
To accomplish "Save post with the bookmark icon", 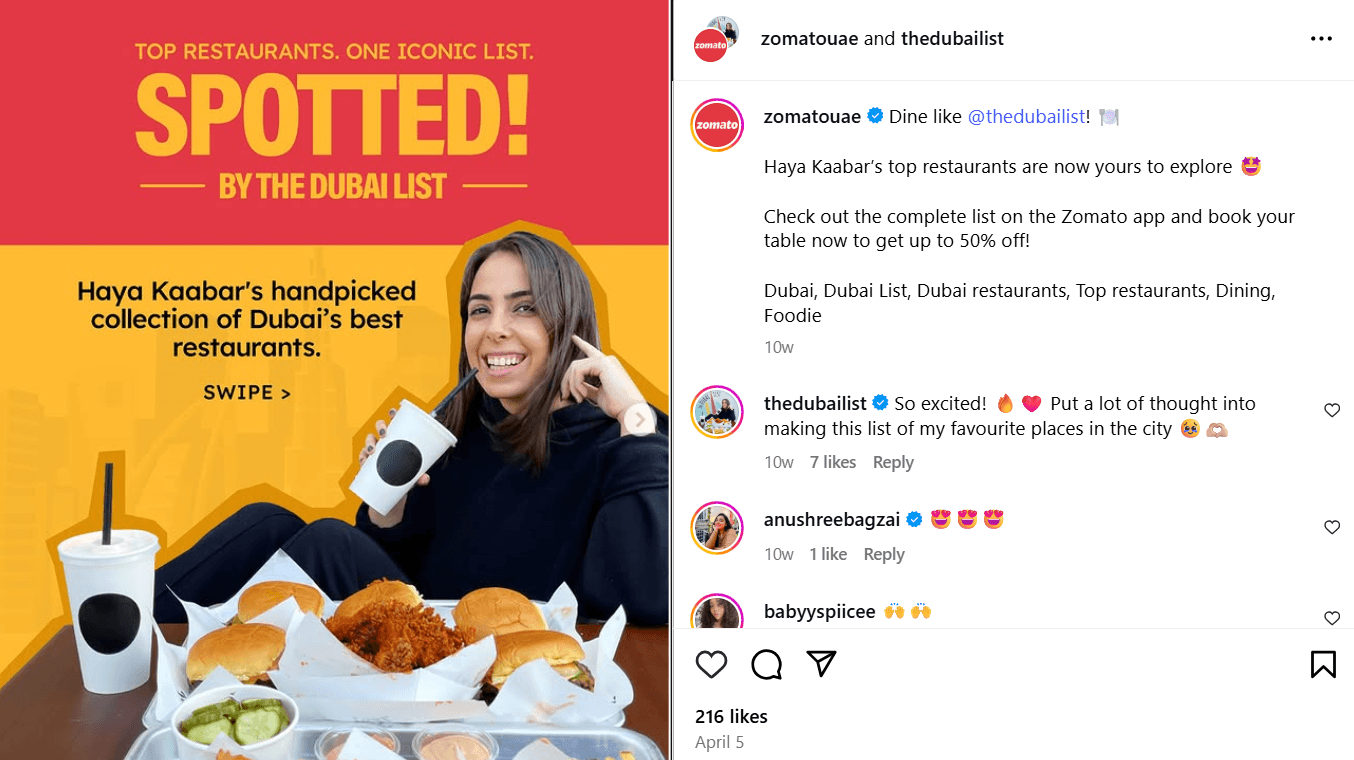I will pos(1322,665).
